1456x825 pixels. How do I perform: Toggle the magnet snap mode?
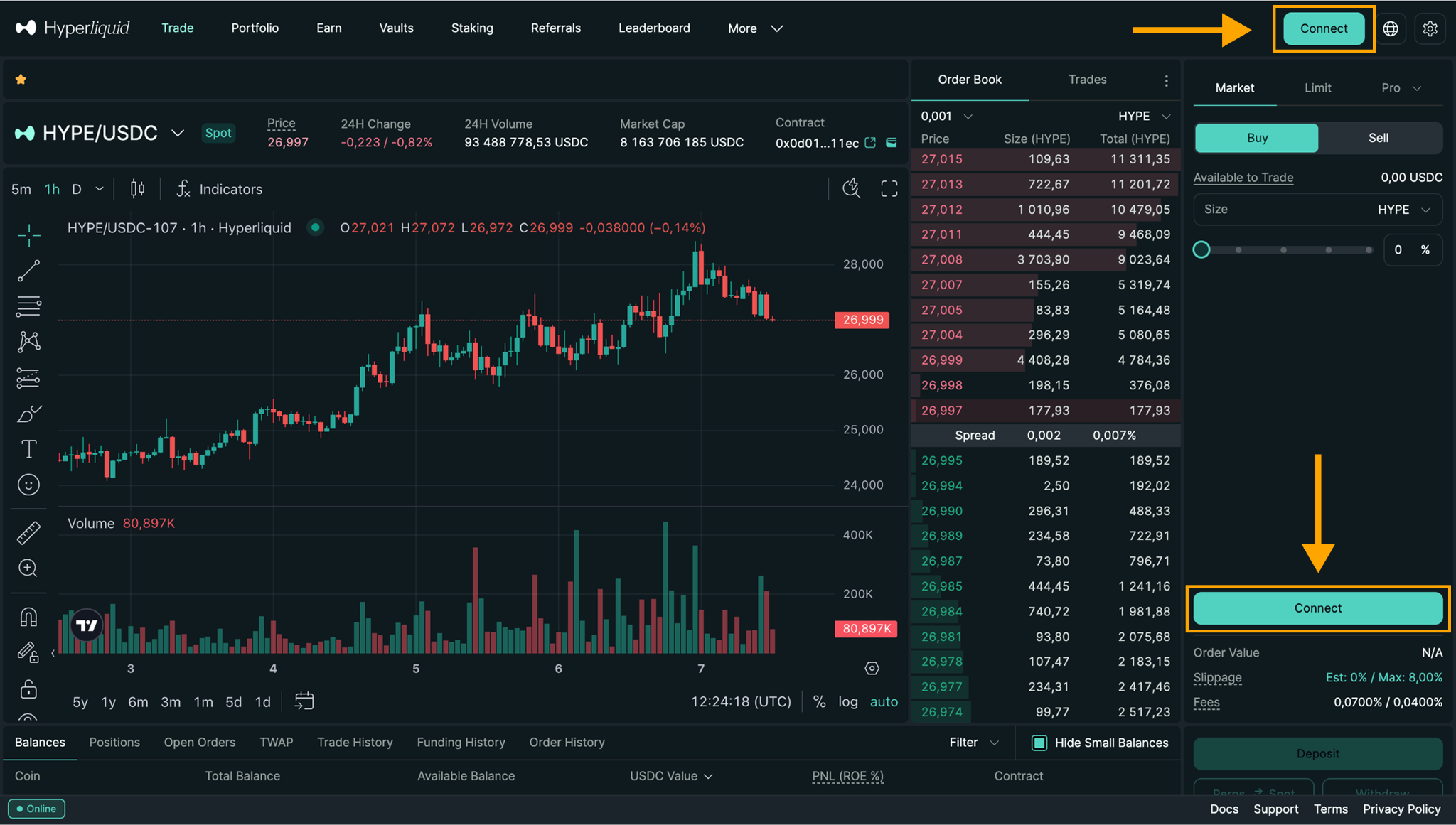click(28, 616)
